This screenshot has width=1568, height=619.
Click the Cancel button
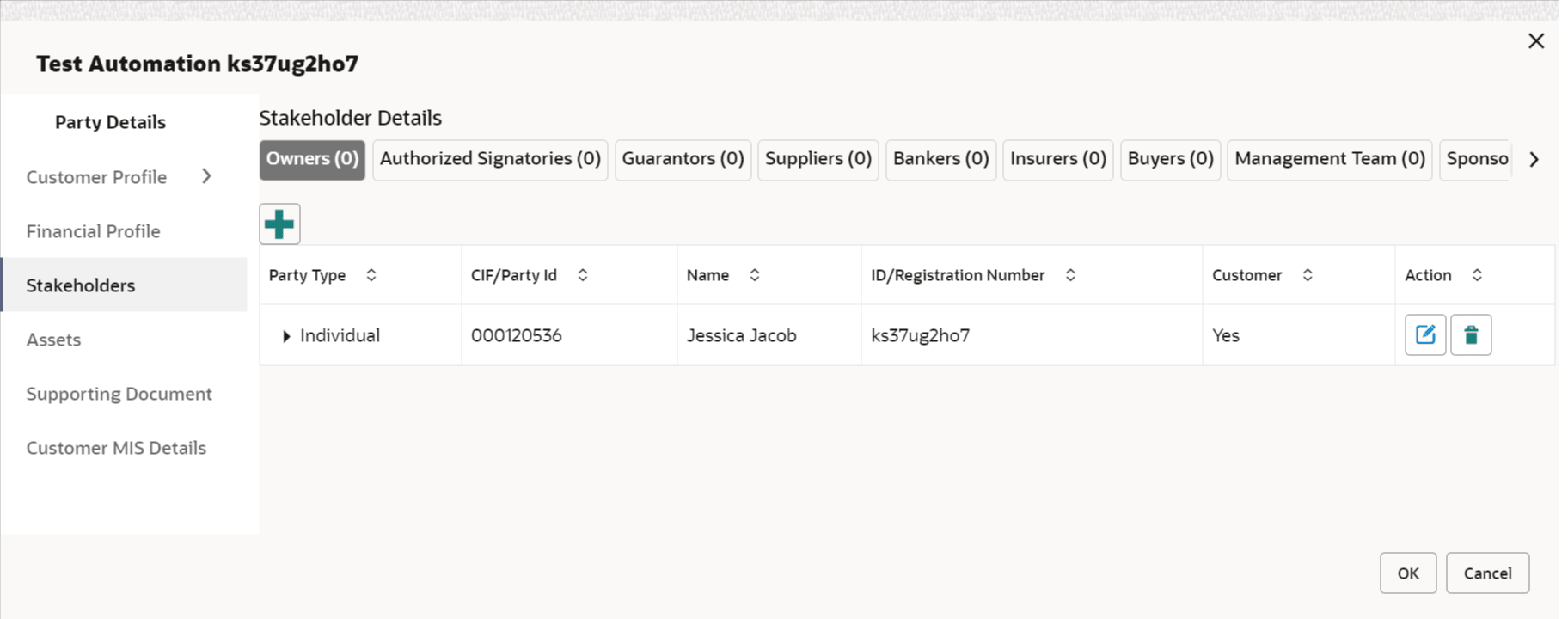pos(1487,573)
